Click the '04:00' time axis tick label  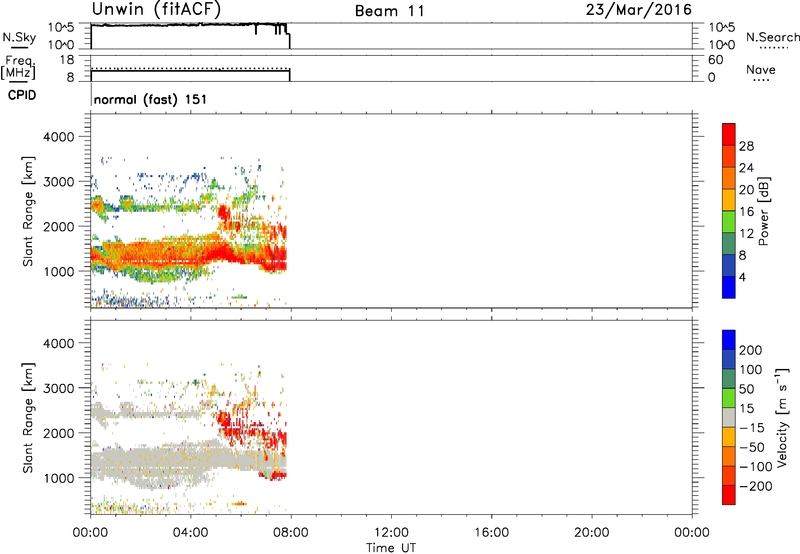click(190, 533)
